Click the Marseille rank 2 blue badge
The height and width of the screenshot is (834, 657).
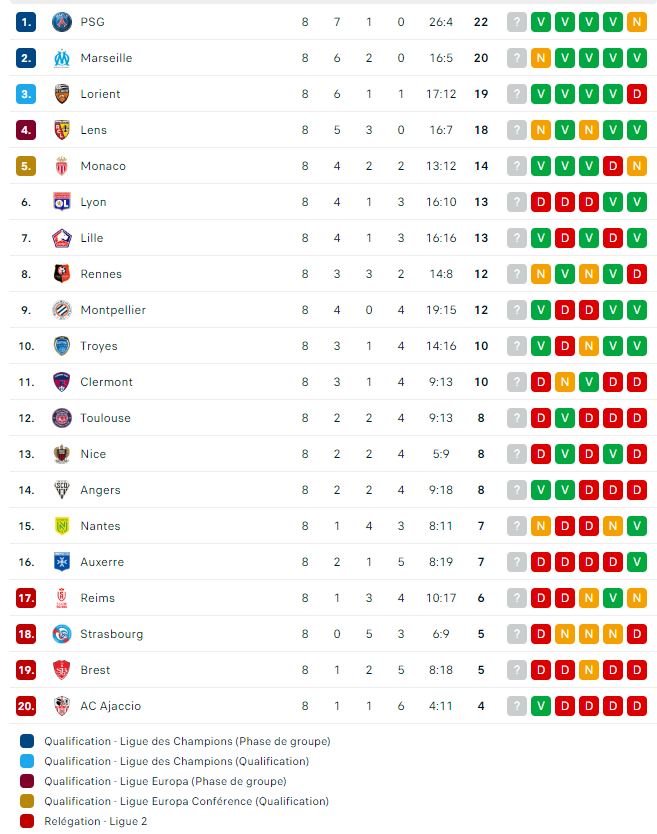[26, 58]
